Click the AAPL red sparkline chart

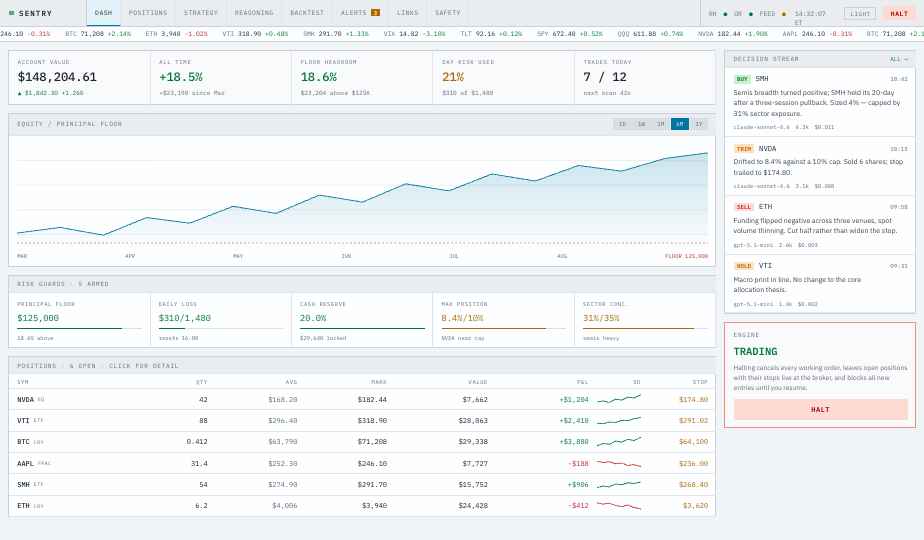(x=619, y=463)
